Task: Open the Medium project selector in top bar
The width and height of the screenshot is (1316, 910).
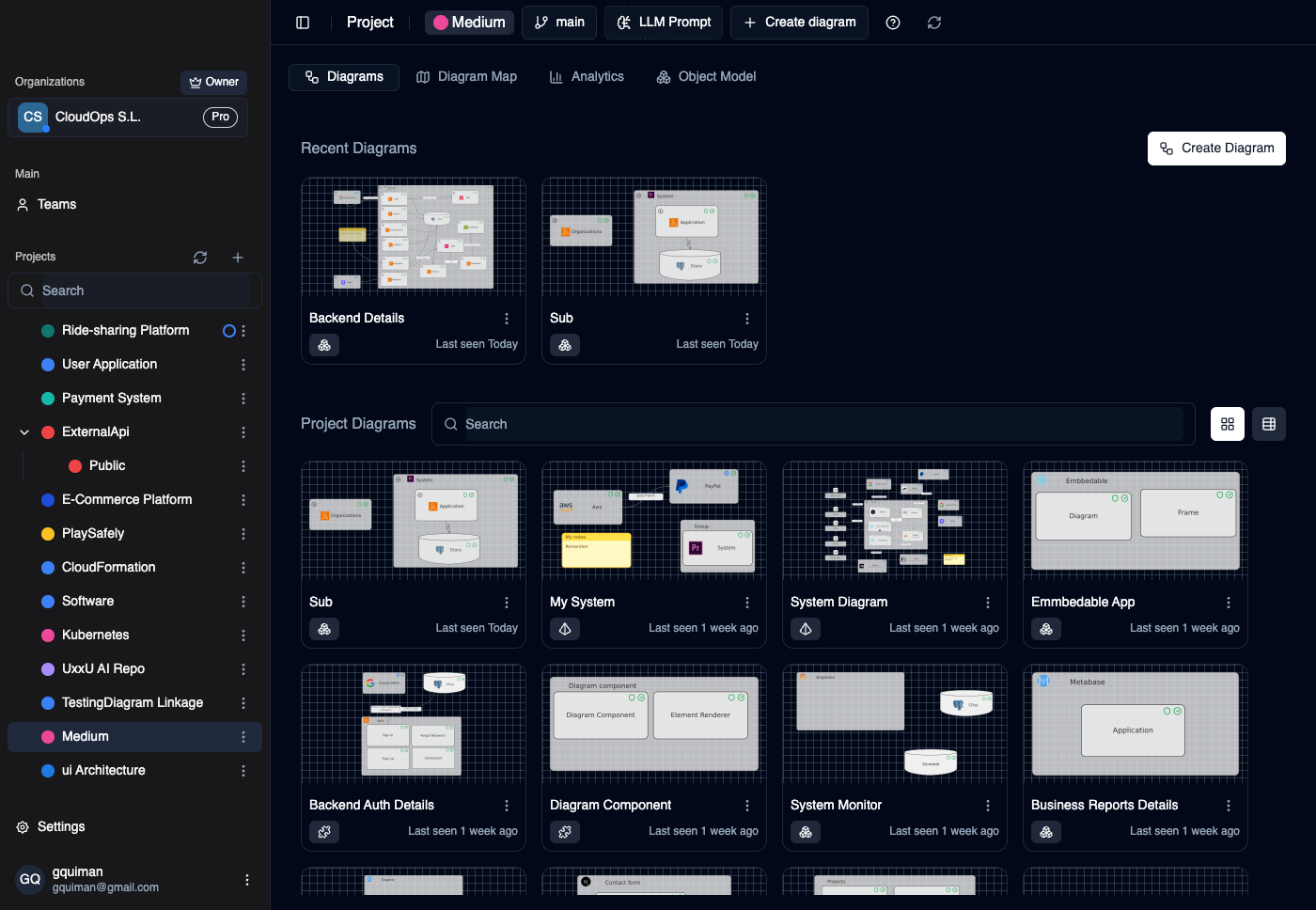Action: (469, 23)
